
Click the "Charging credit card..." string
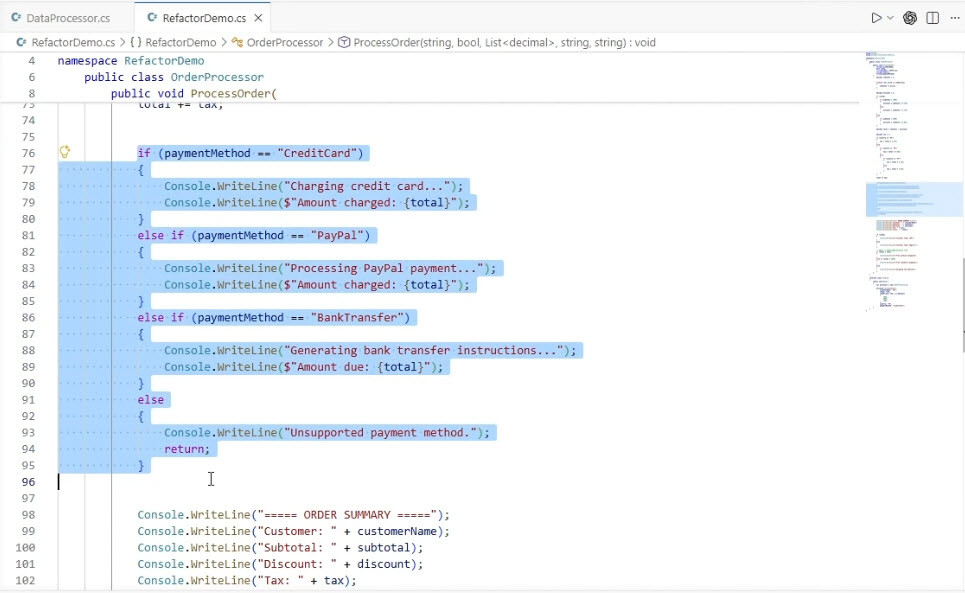pyautogui.click(x=367, y=186)
